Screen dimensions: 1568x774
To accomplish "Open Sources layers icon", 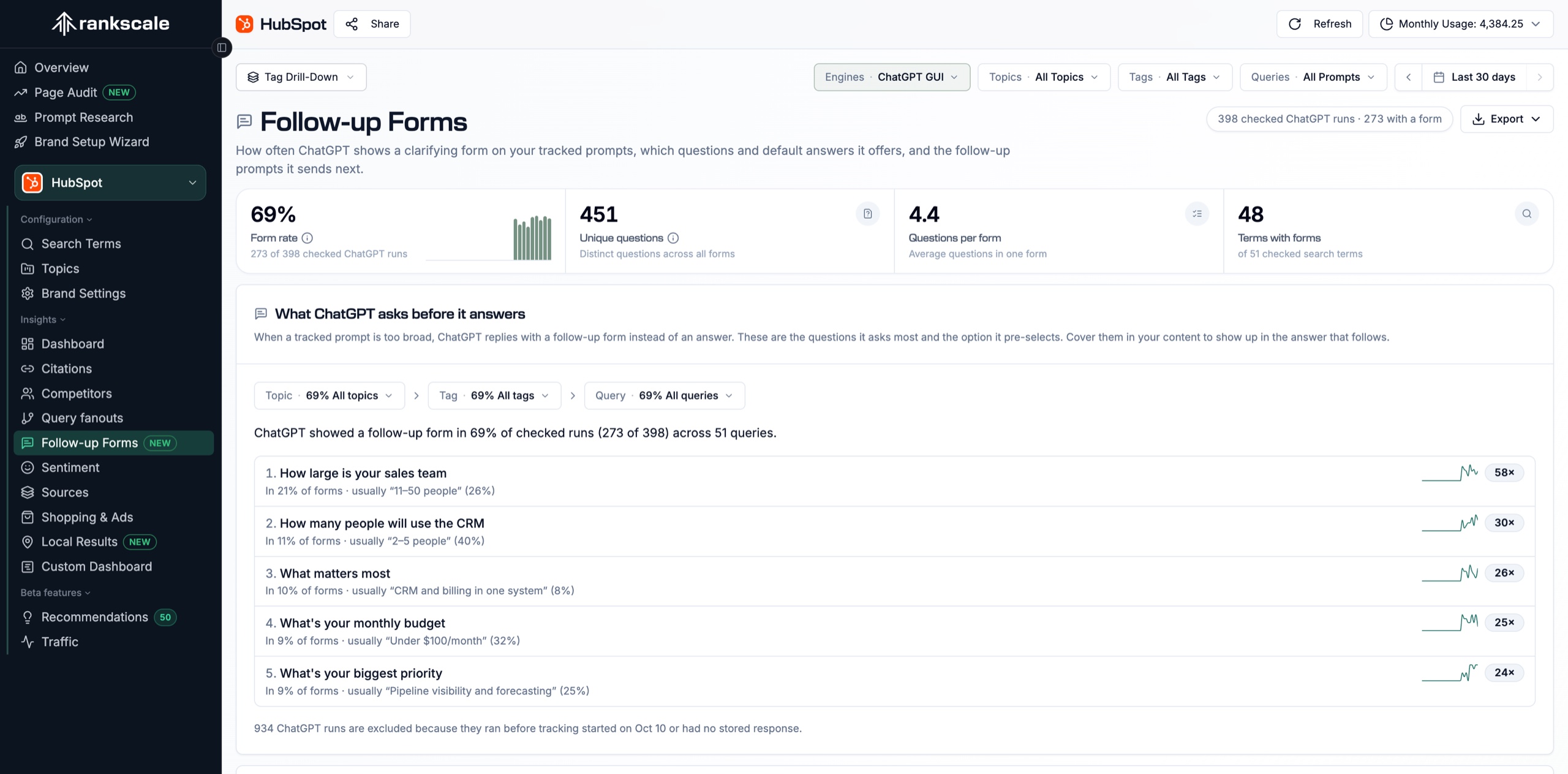I will pos(28,492).
